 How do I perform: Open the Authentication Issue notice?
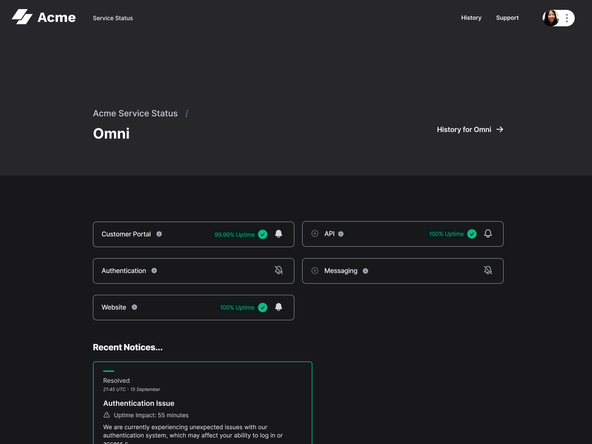coord(139,403)
